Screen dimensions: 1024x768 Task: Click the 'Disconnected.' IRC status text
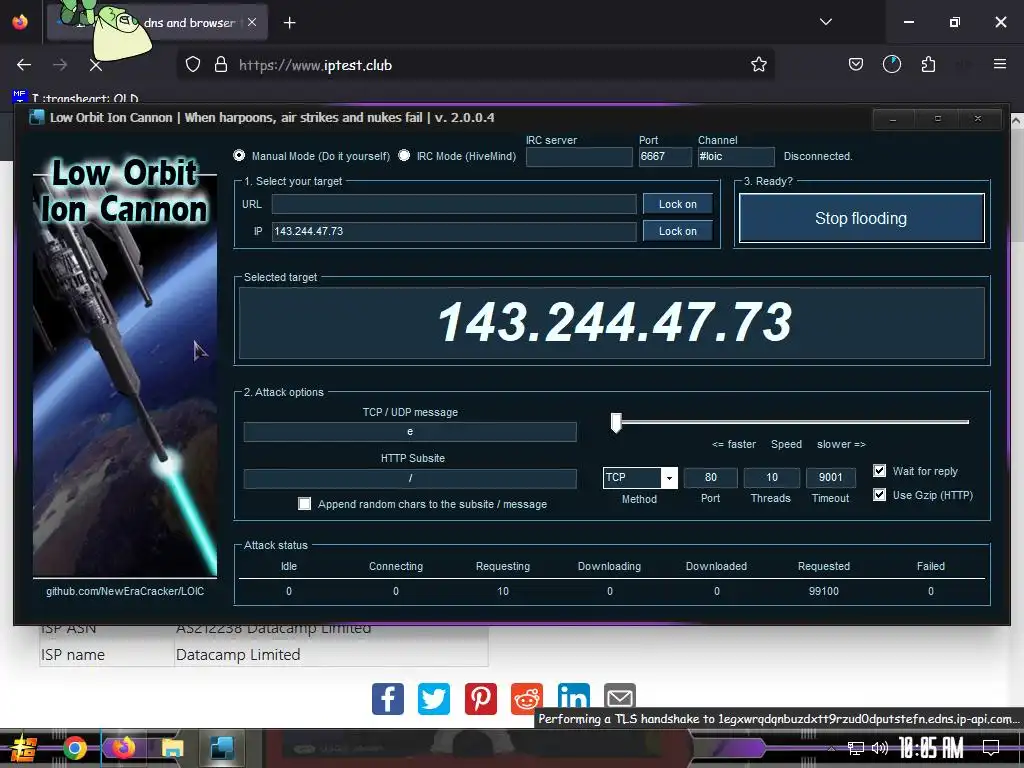(818, 156)
